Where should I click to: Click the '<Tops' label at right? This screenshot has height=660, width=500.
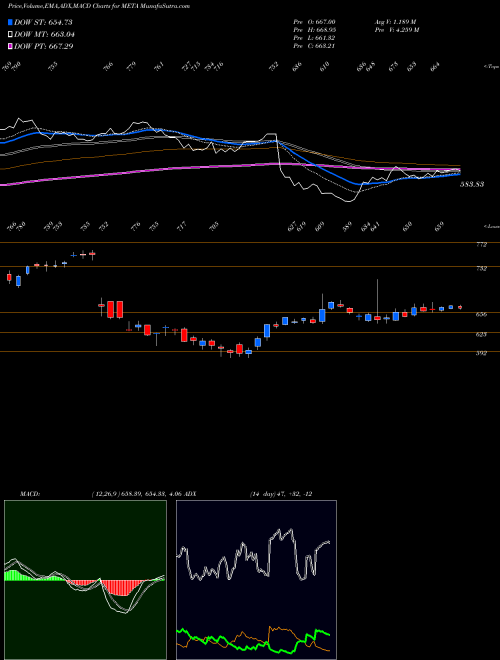(491, 67)
